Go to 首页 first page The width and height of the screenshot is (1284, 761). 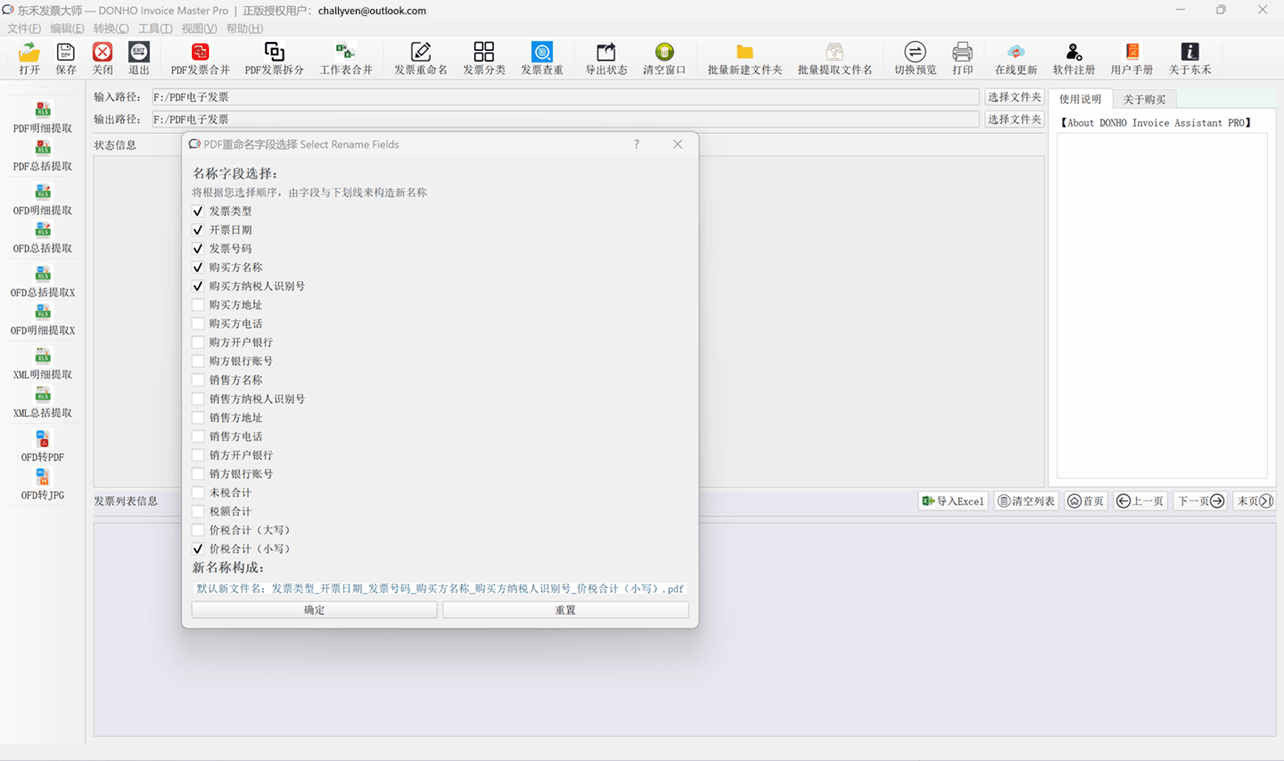click(1085, 501)
